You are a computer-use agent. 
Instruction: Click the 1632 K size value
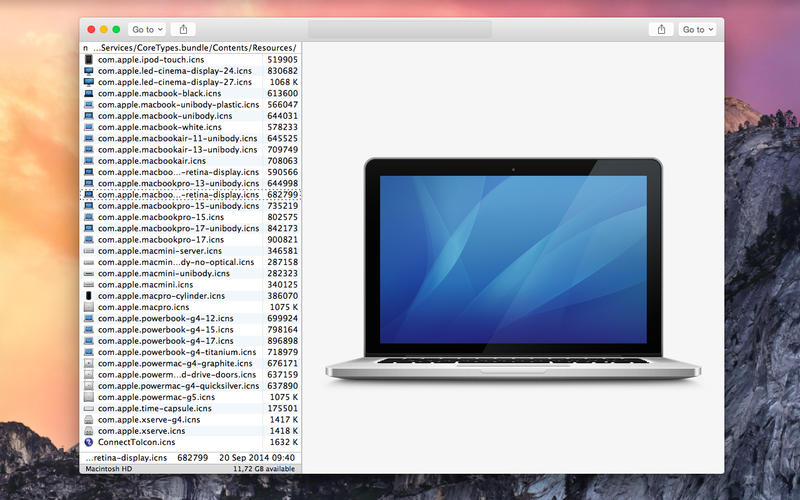point(284,442)
